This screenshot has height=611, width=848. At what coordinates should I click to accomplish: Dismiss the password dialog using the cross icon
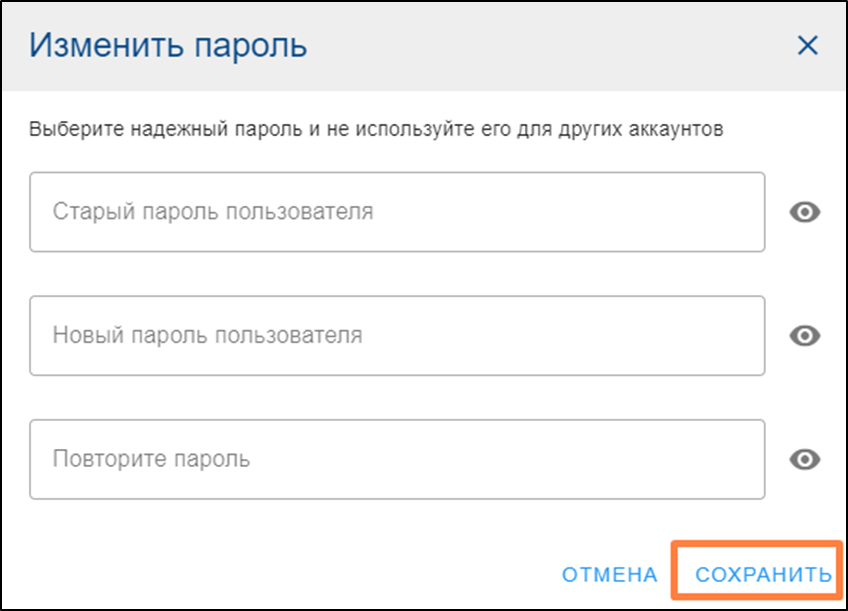(807, 45)
